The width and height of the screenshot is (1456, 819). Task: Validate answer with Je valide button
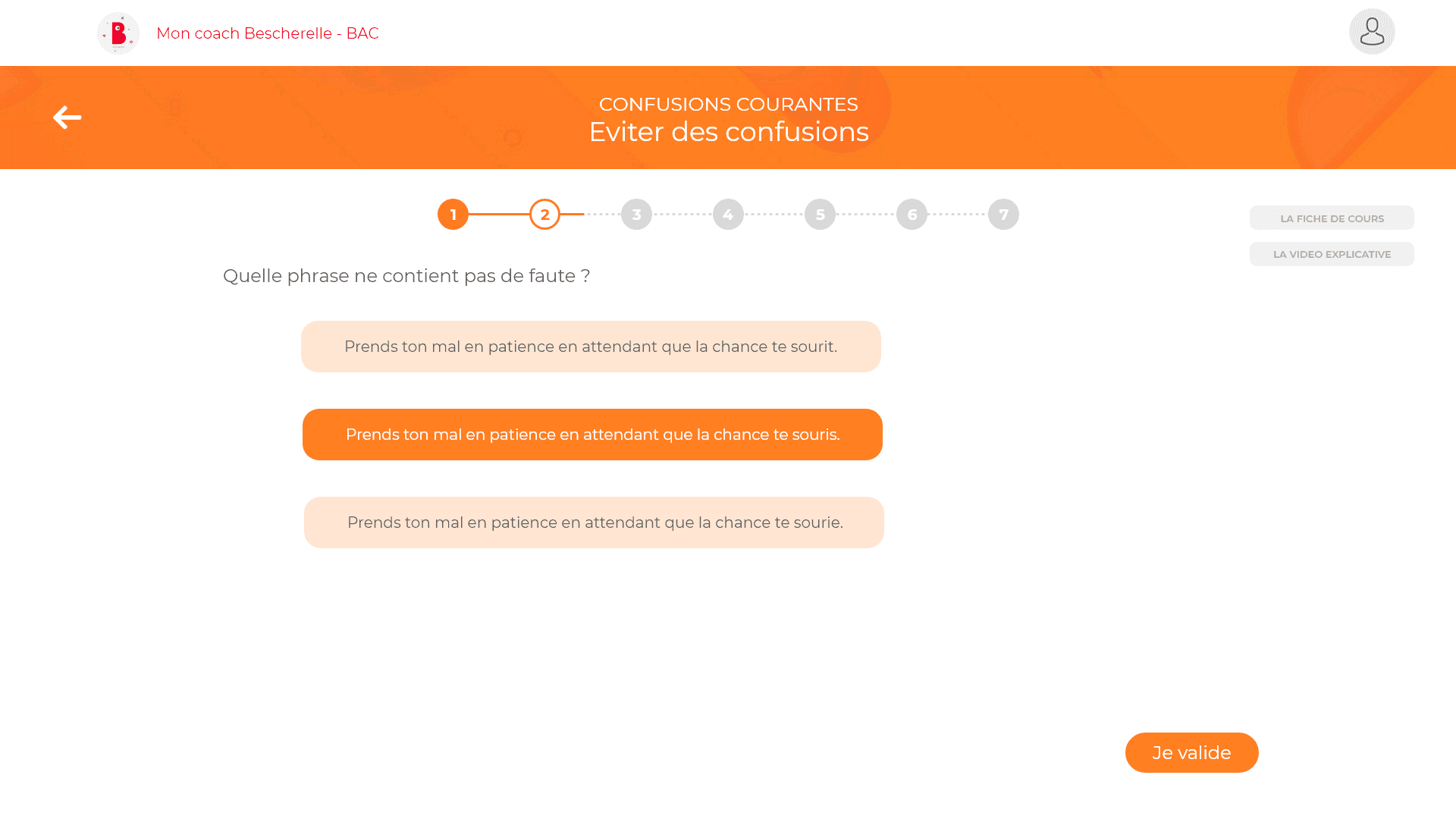click(1192, 753)
